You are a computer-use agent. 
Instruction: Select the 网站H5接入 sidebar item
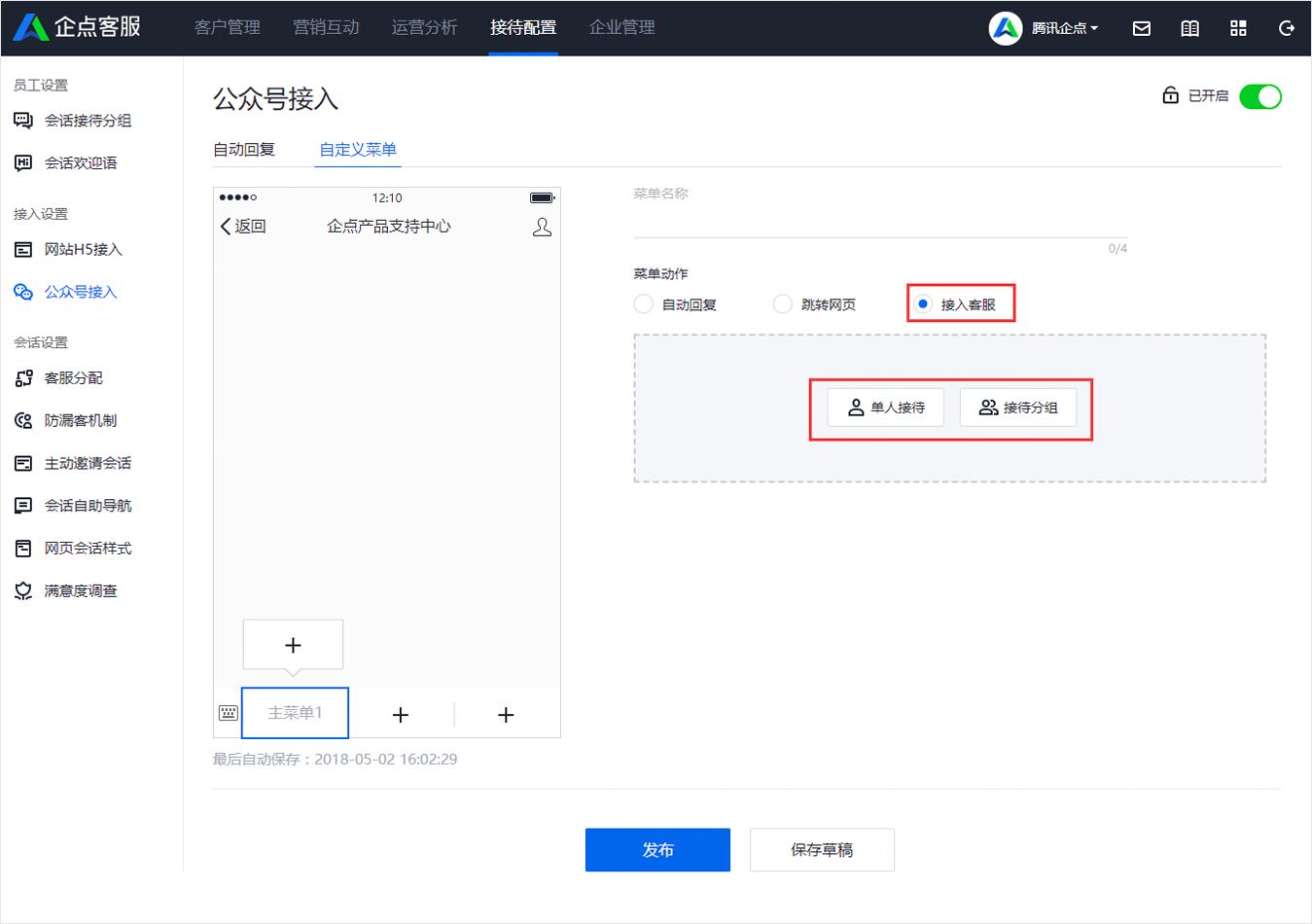click(78, 250)
